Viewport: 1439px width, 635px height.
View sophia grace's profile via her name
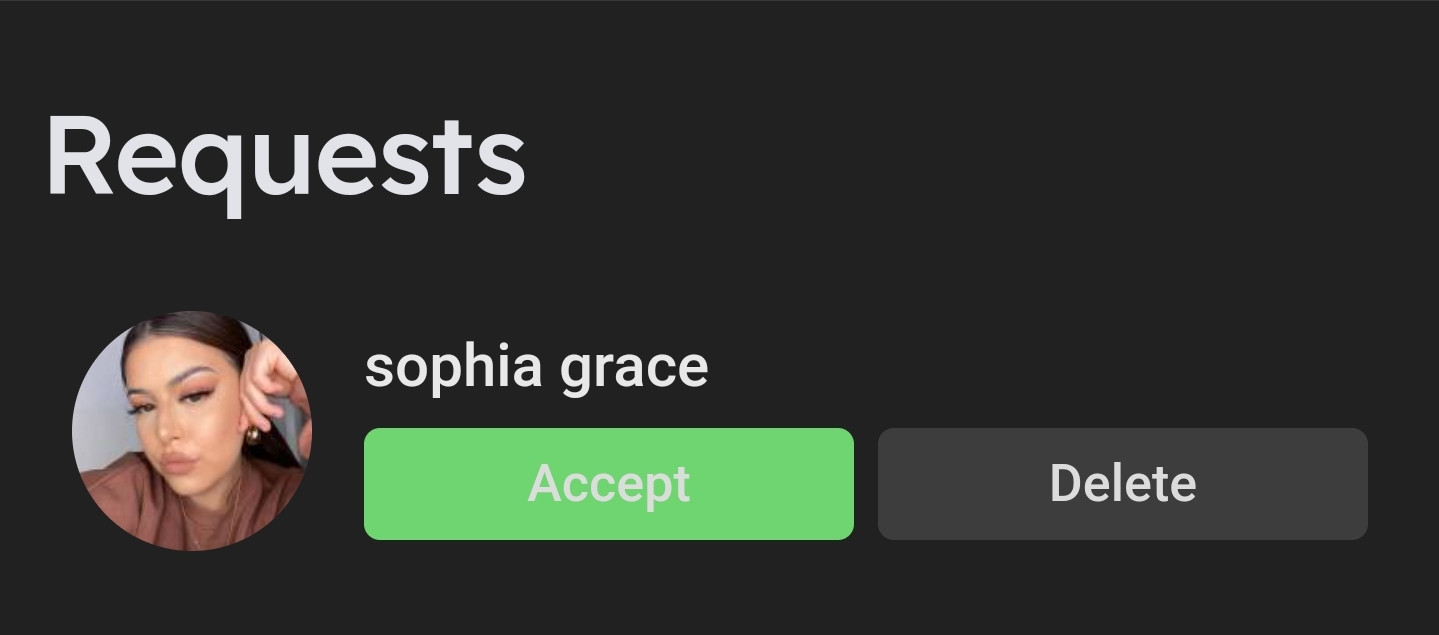pos(536,367)
